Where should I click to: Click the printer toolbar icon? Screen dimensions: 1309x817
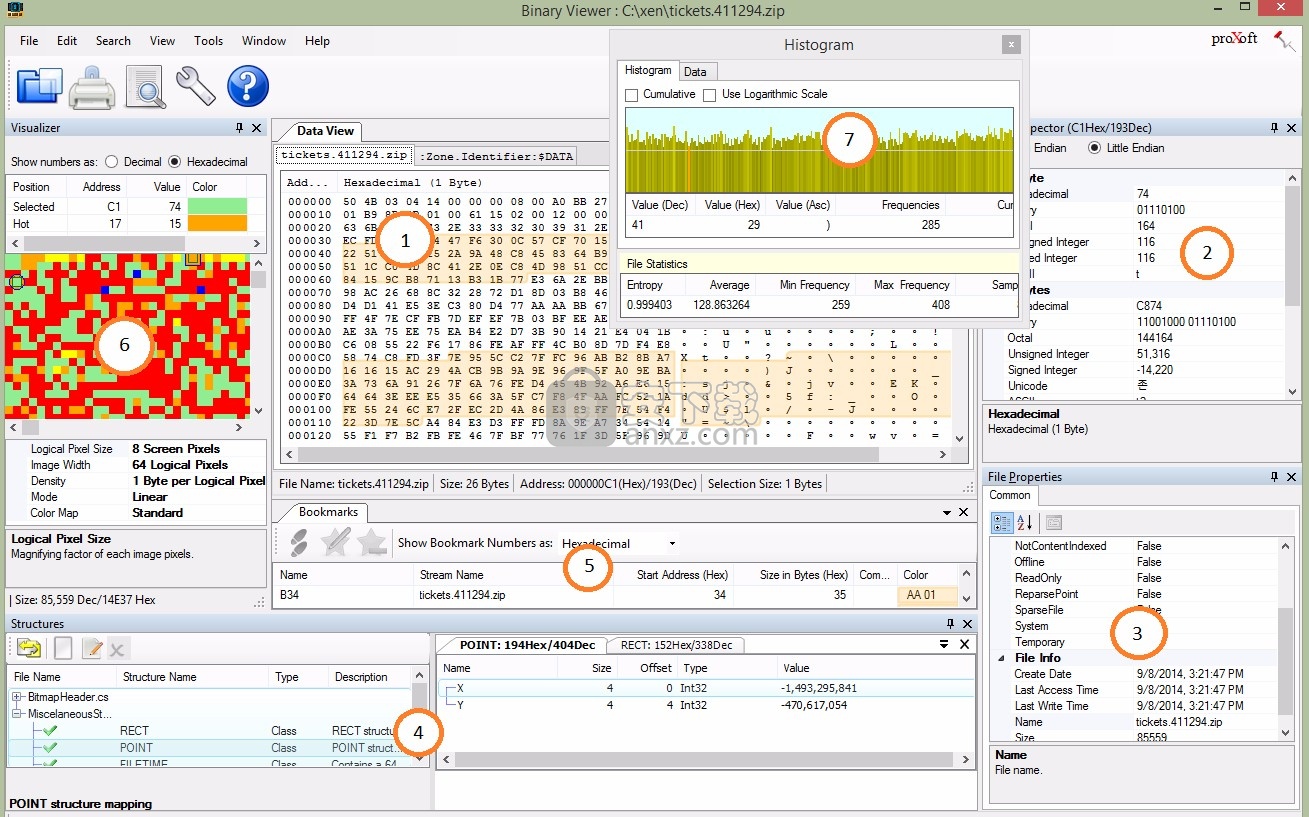(x=92, y=87)
